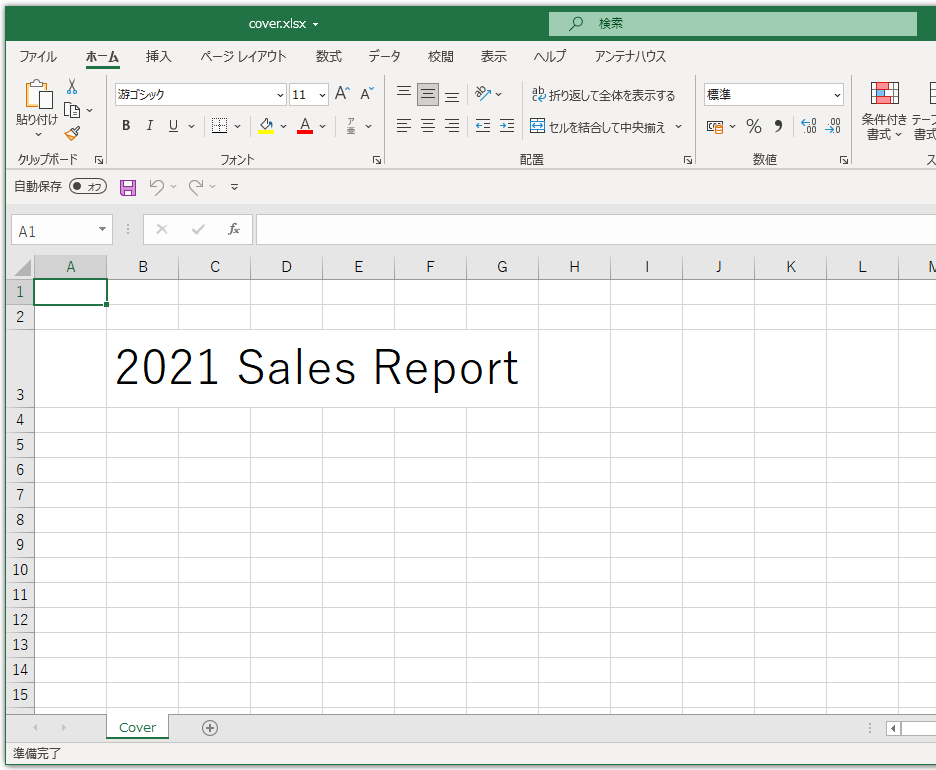
Task: Open the アンテナハウス tab
Action: 630,57
